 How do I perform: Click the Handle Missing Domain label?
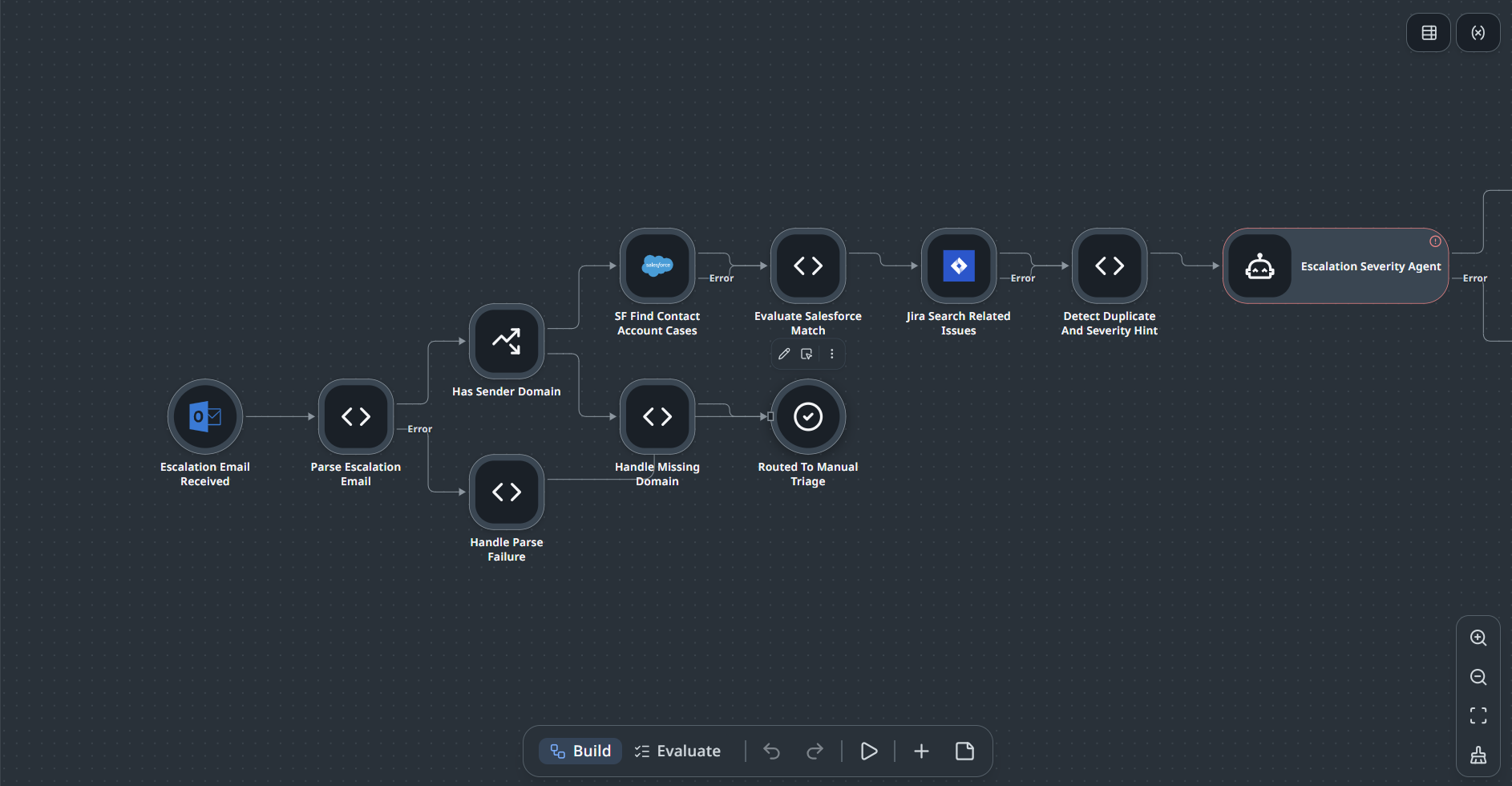[657, 474]
